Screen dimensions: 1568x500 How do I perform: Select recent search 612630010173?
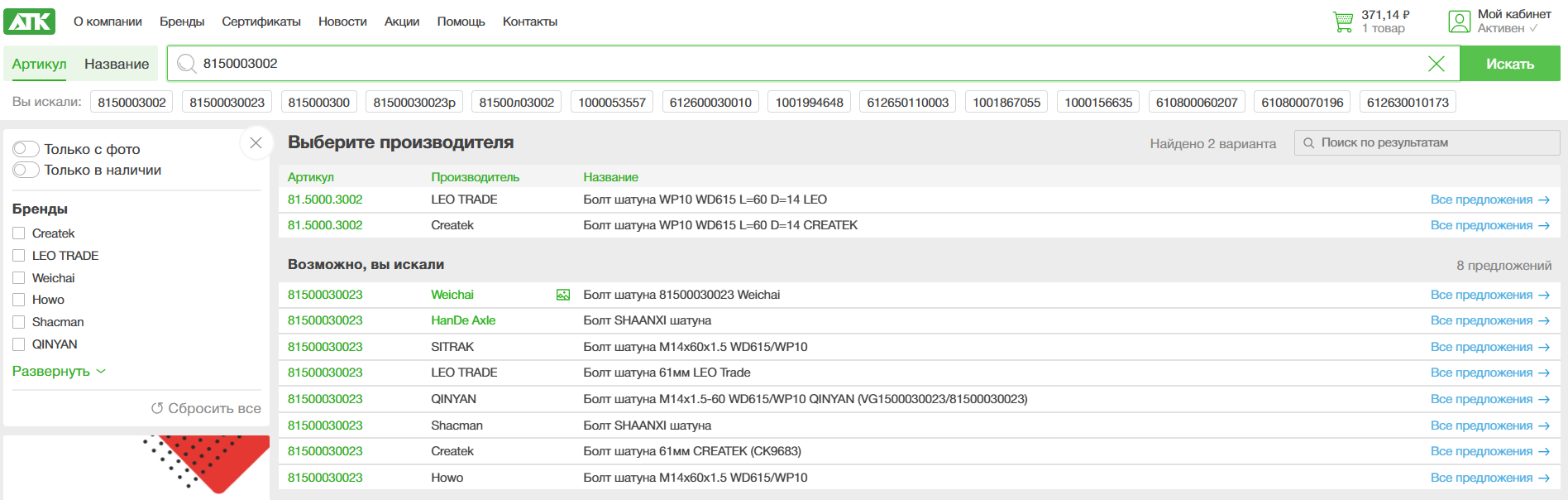(x=1408, y=103)
